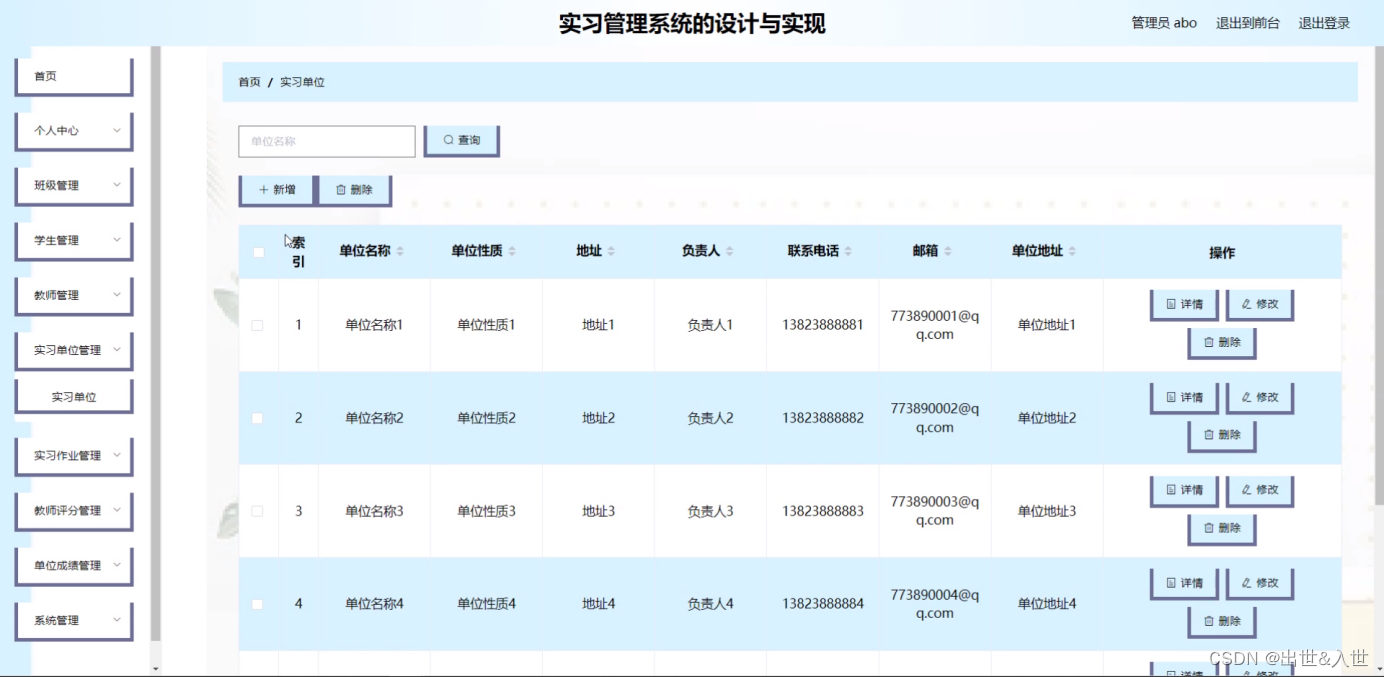Click 退出到前台 in the header

[1247, 23]
